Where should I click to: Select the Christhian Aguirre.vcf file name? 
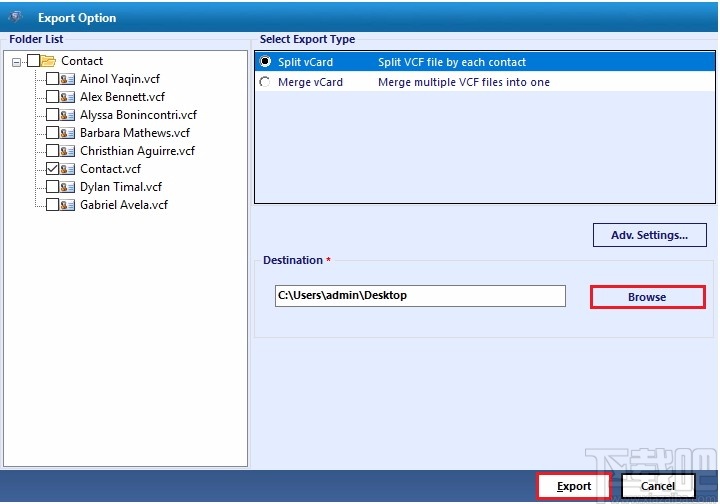[x=137, y=151]
